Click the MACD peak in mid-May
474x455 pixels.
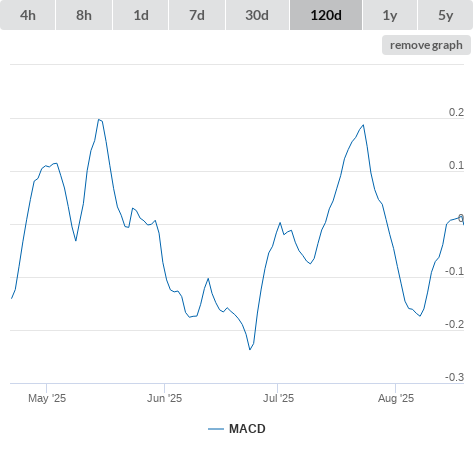coord(99,119)
